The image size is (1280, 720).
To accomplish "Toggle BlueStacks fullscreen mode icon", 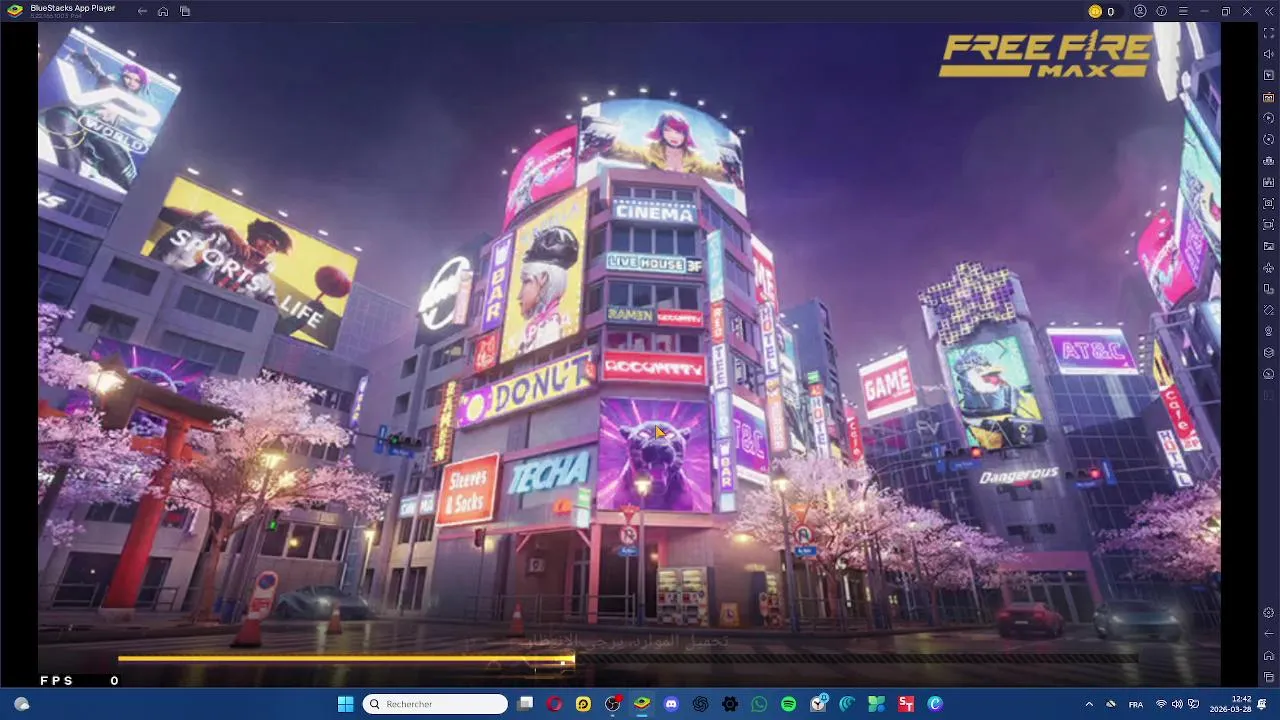I will (1269, 33).
